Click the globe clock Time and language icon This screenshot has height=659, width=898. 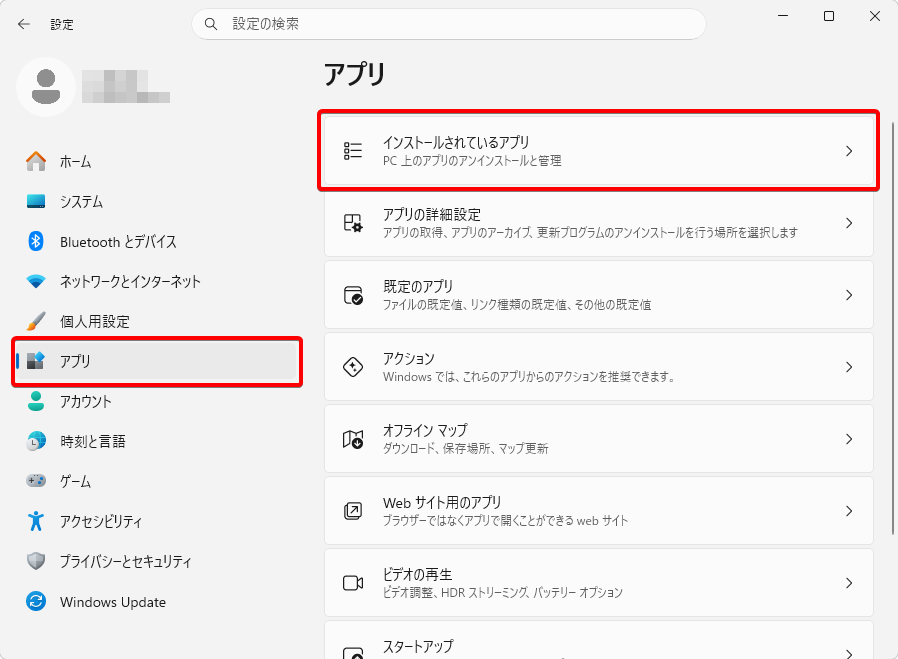36,441
